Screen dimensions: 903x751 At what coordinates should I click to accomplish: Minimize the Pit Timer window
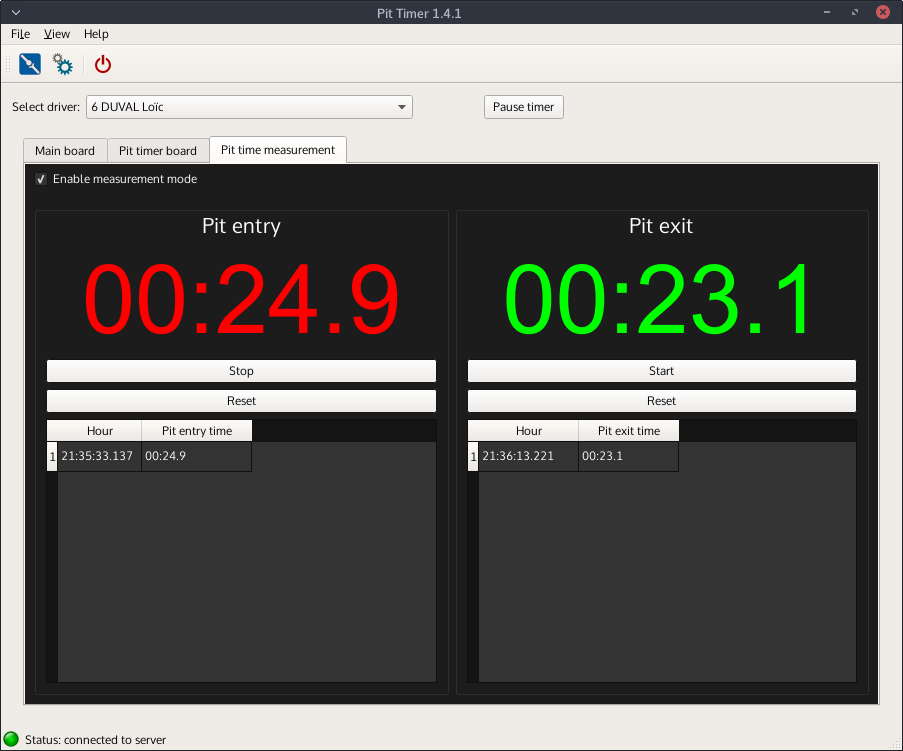click(828, 13)
